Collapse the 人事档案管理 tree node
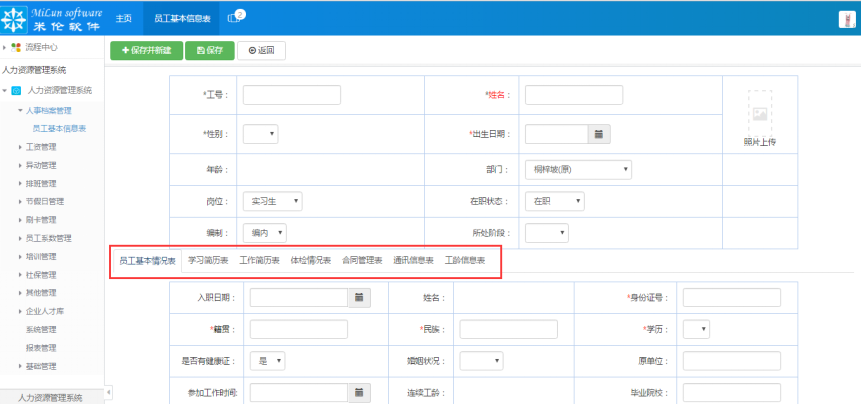Screen dimensions: 862x404 coord(20,110)
